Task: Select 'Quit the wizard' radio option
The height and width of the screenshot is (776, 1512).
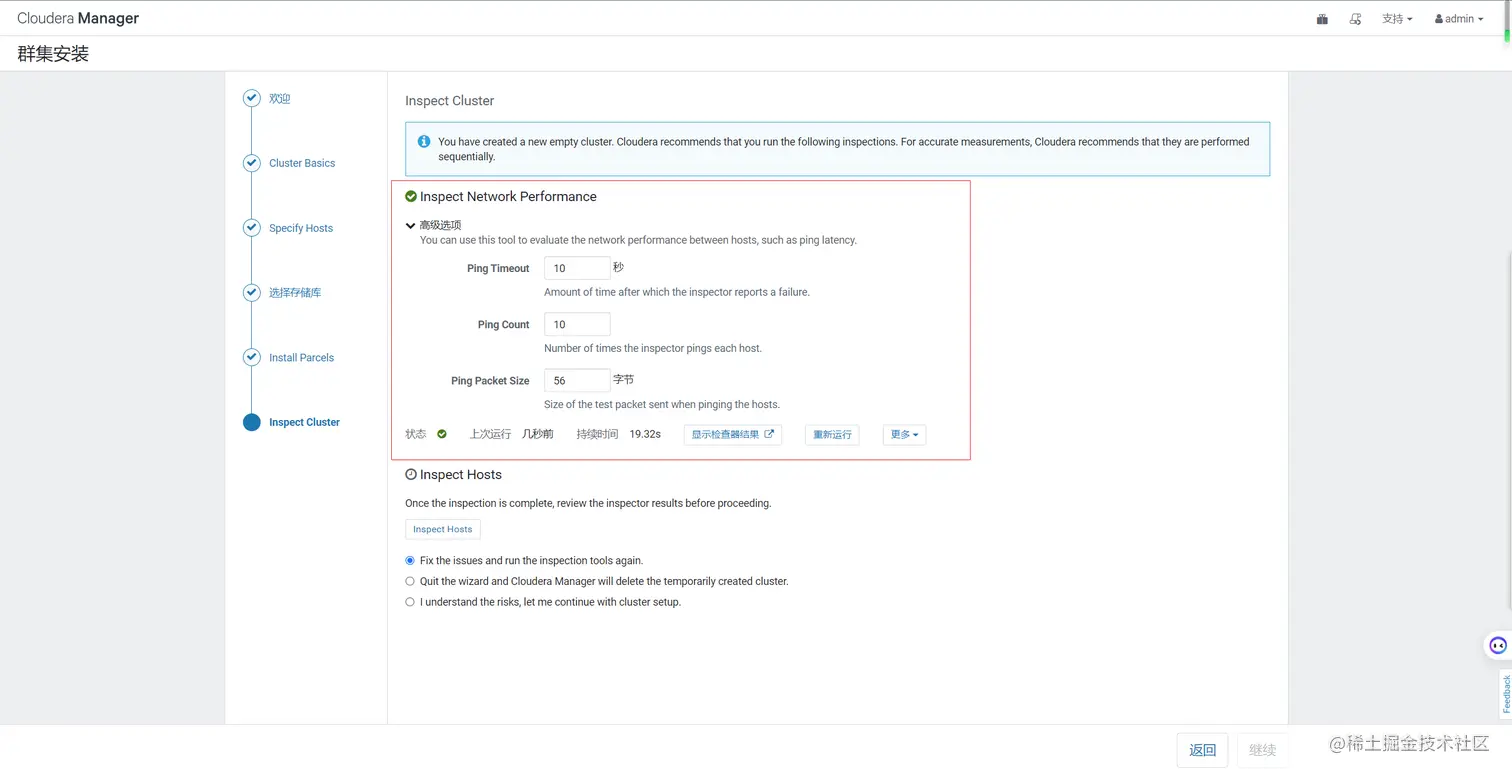Action: pos(410,581)
